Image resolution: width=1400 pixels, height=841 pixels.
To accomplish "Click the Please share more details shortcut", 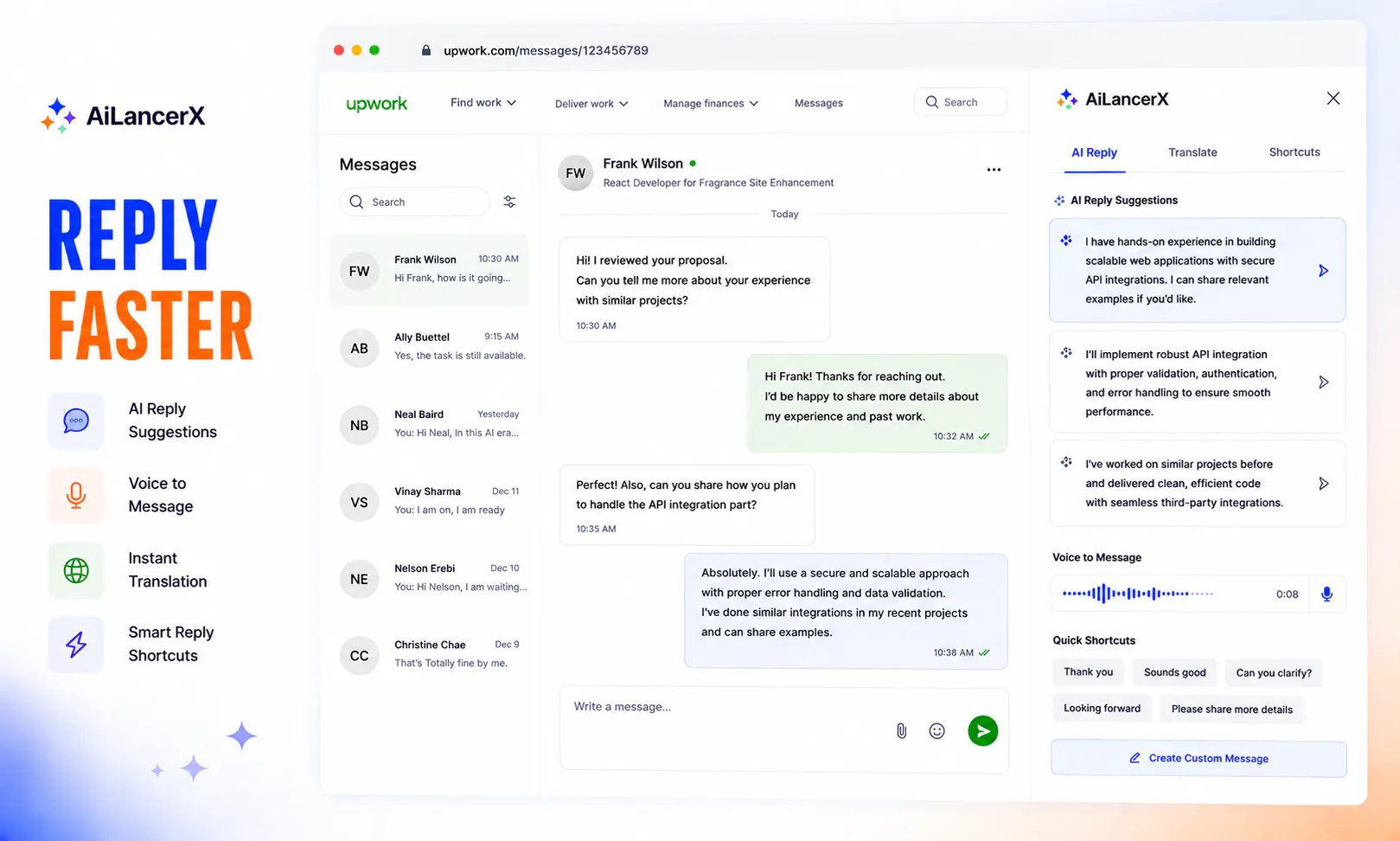I will coord(1232,709).
